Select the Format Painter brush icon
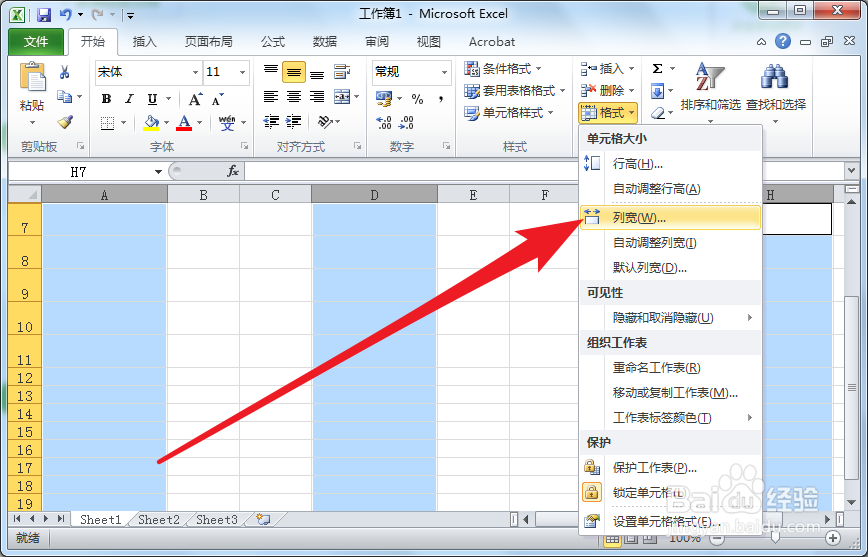This screenshot has height=557, width=868. click(65, 122)
